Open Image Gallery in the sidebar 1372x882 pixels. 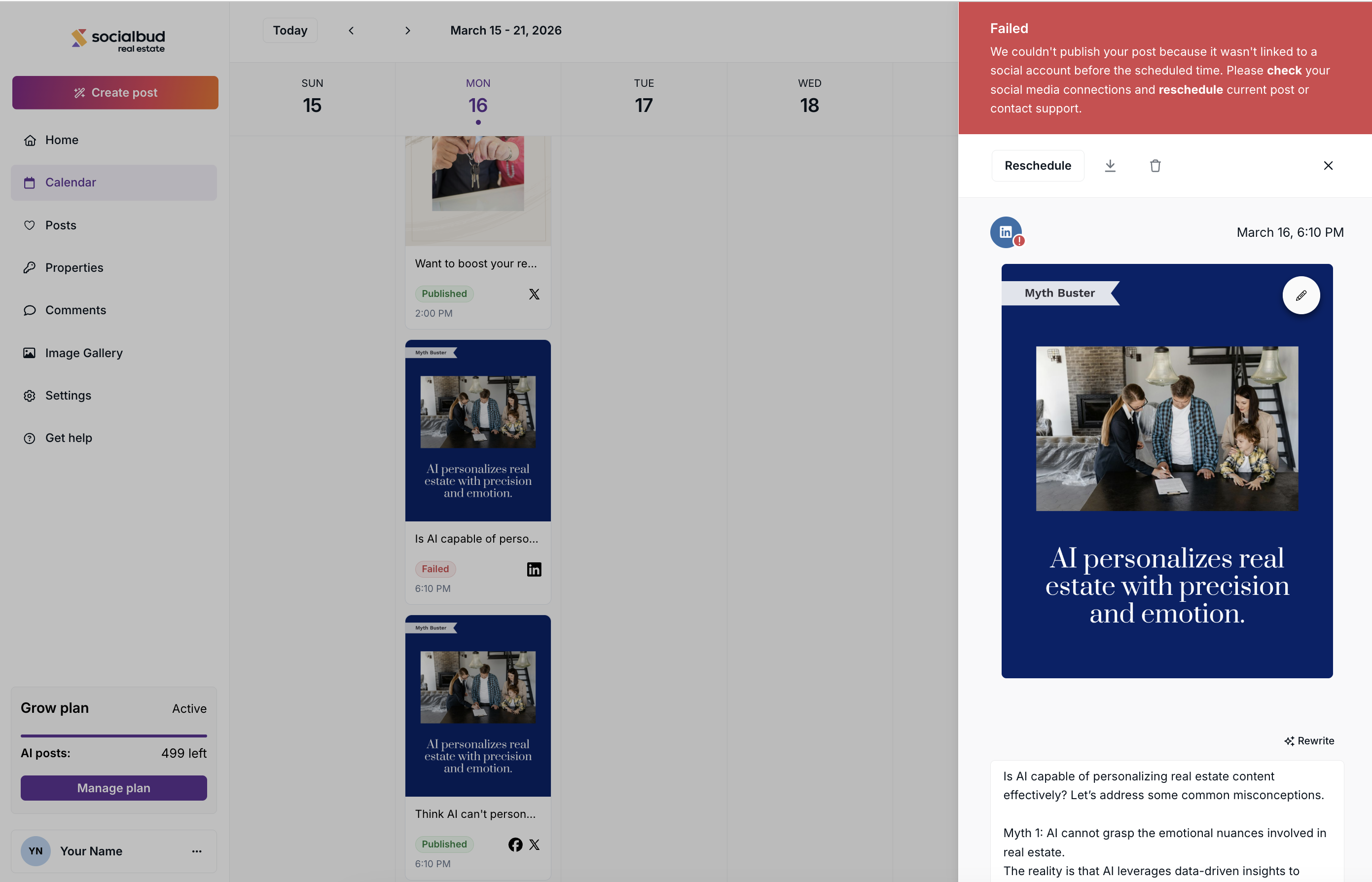83,353
